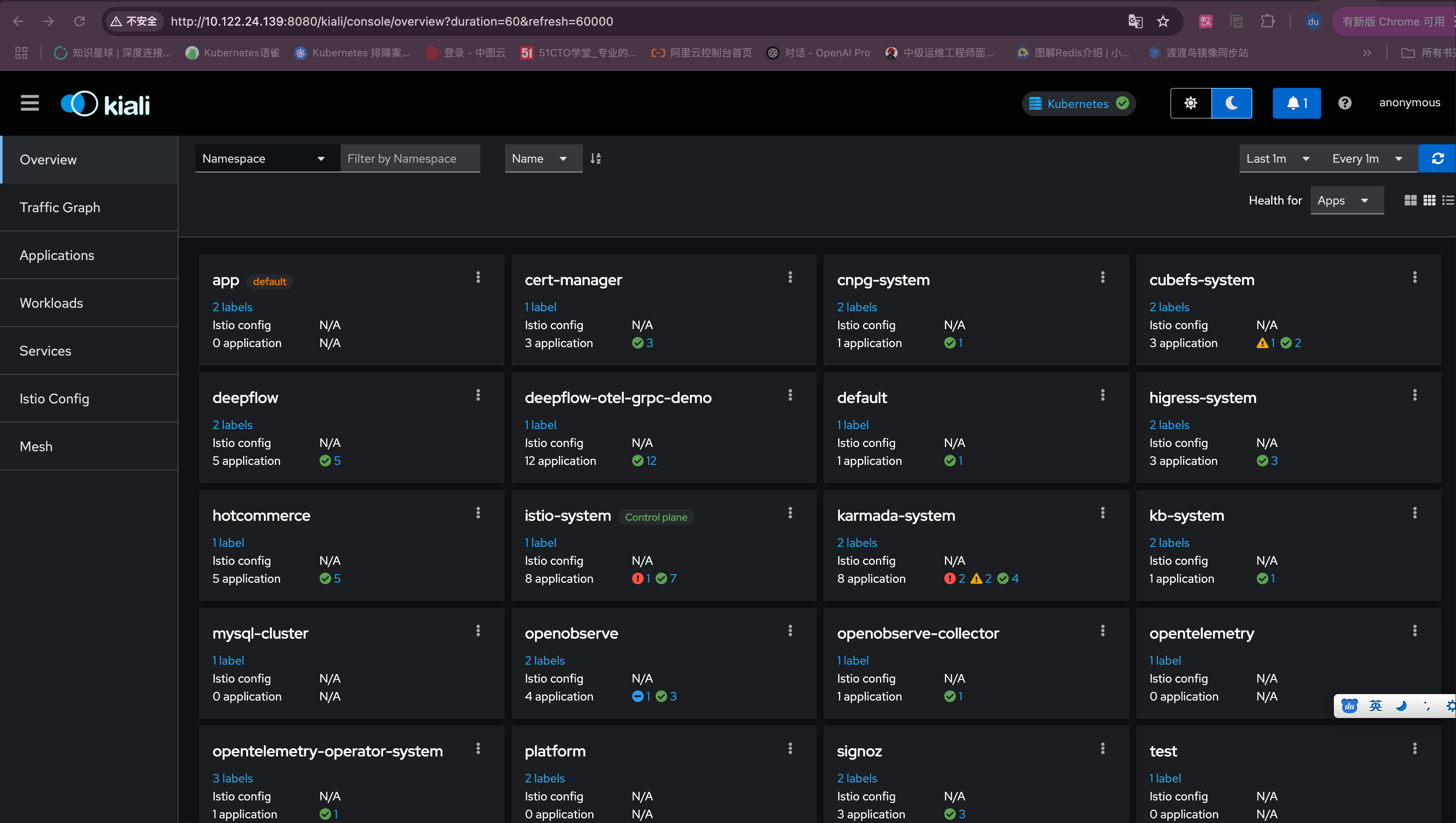Viewport: 1456px width, 823px height.
Task: Open the Services page
Action: (89, 350)
